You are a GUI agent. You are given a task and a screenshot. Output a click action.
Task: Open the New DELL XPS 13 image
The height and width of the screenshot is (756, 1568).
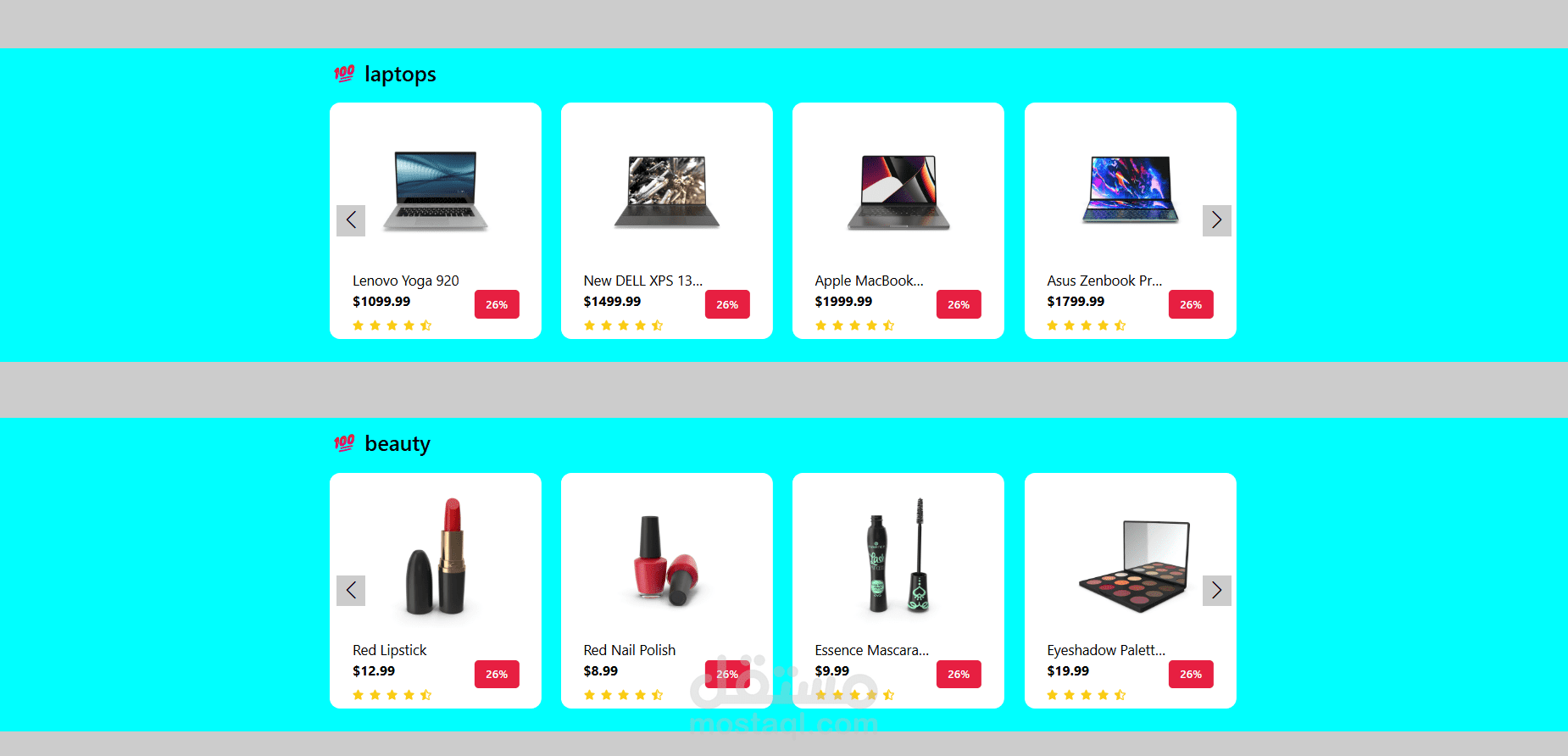[x=667, y=191]
